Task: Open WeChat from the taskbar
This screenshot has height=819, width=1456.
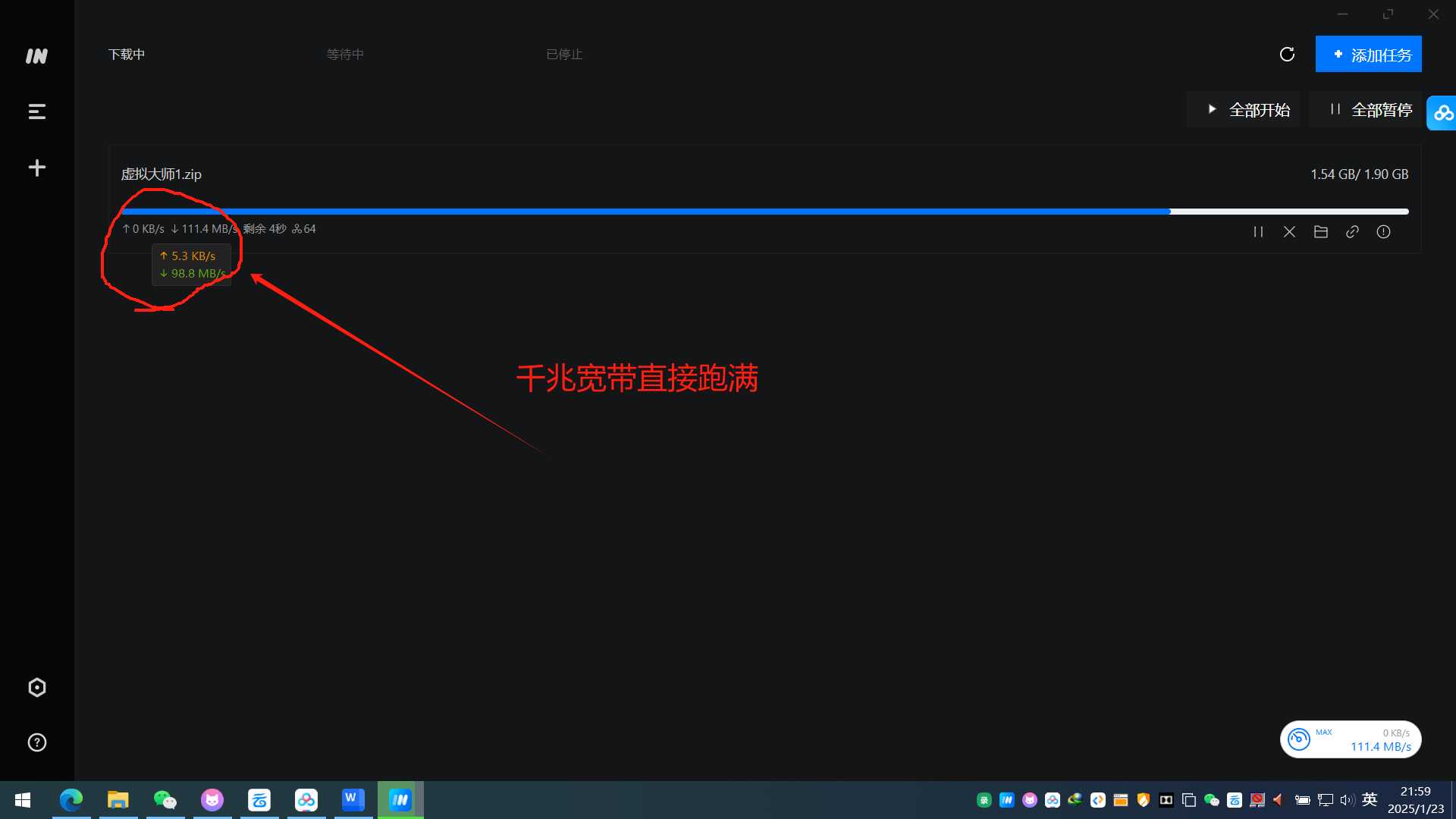Action: coord(165,800)
